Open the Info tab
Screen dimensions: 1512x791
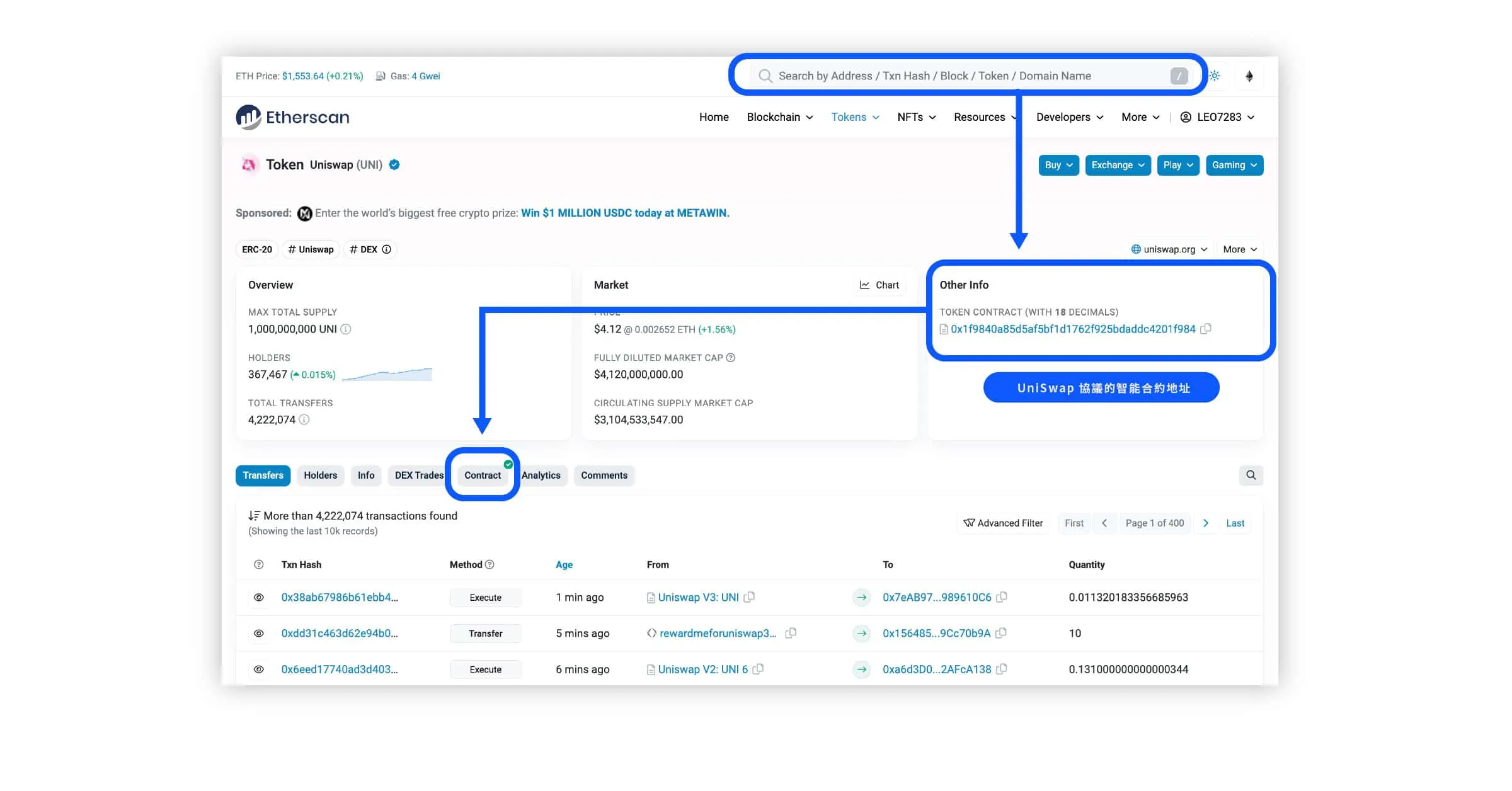click(x=366, y=475)
